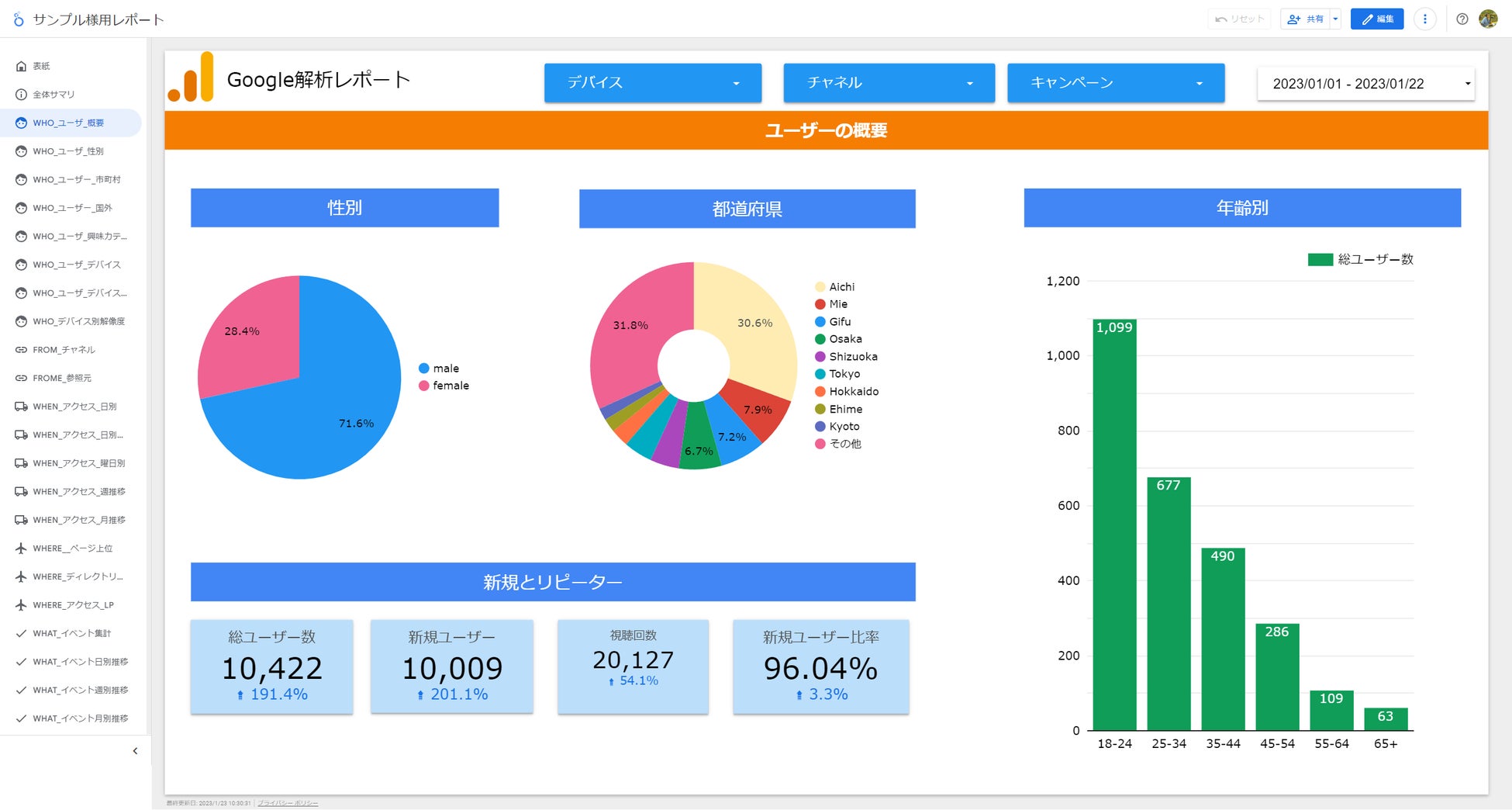Image resolution: width=1512 pixels, height=810 pixels.
Task: Click the face icon beside WHO_デバイス別解像度
Action: 22,321
